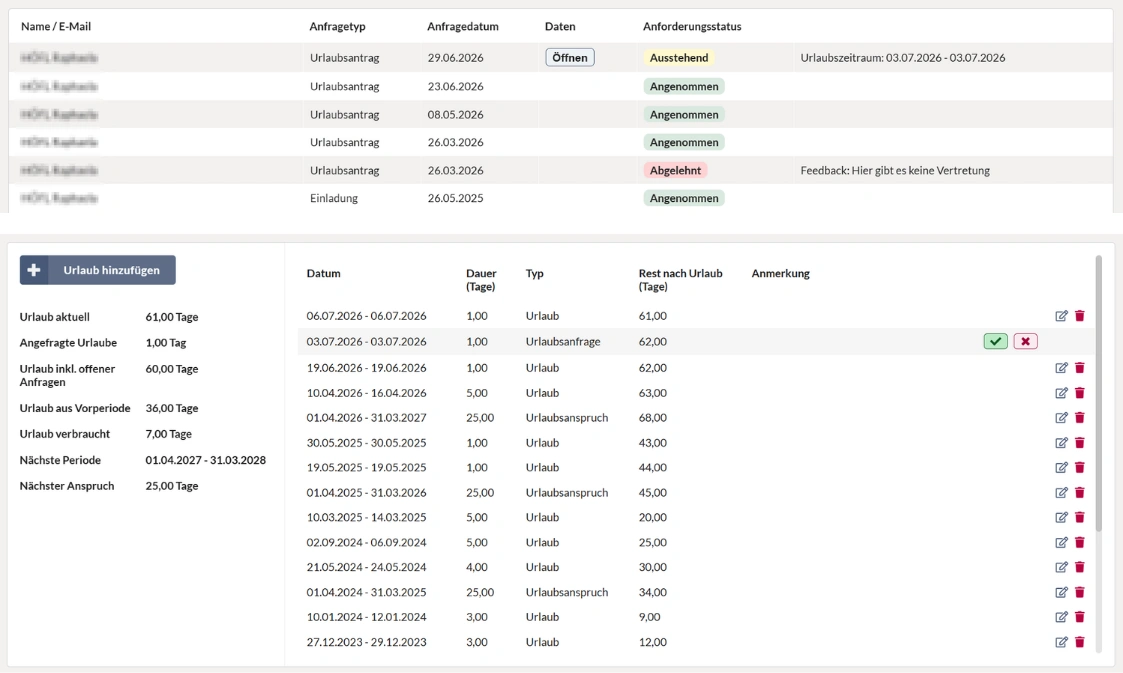
Task: Delete the 01.04.2025 Urlaubsanspruch entry
Action: (1080, 493)
